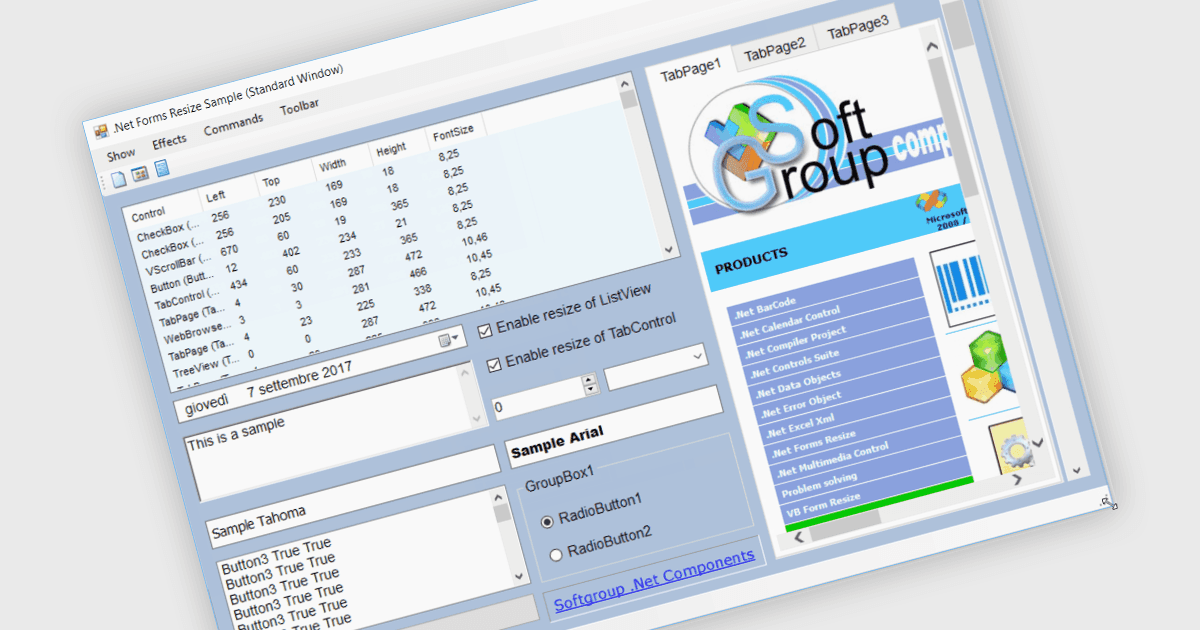
Task: Click the gear product image
Action: 1012,448
